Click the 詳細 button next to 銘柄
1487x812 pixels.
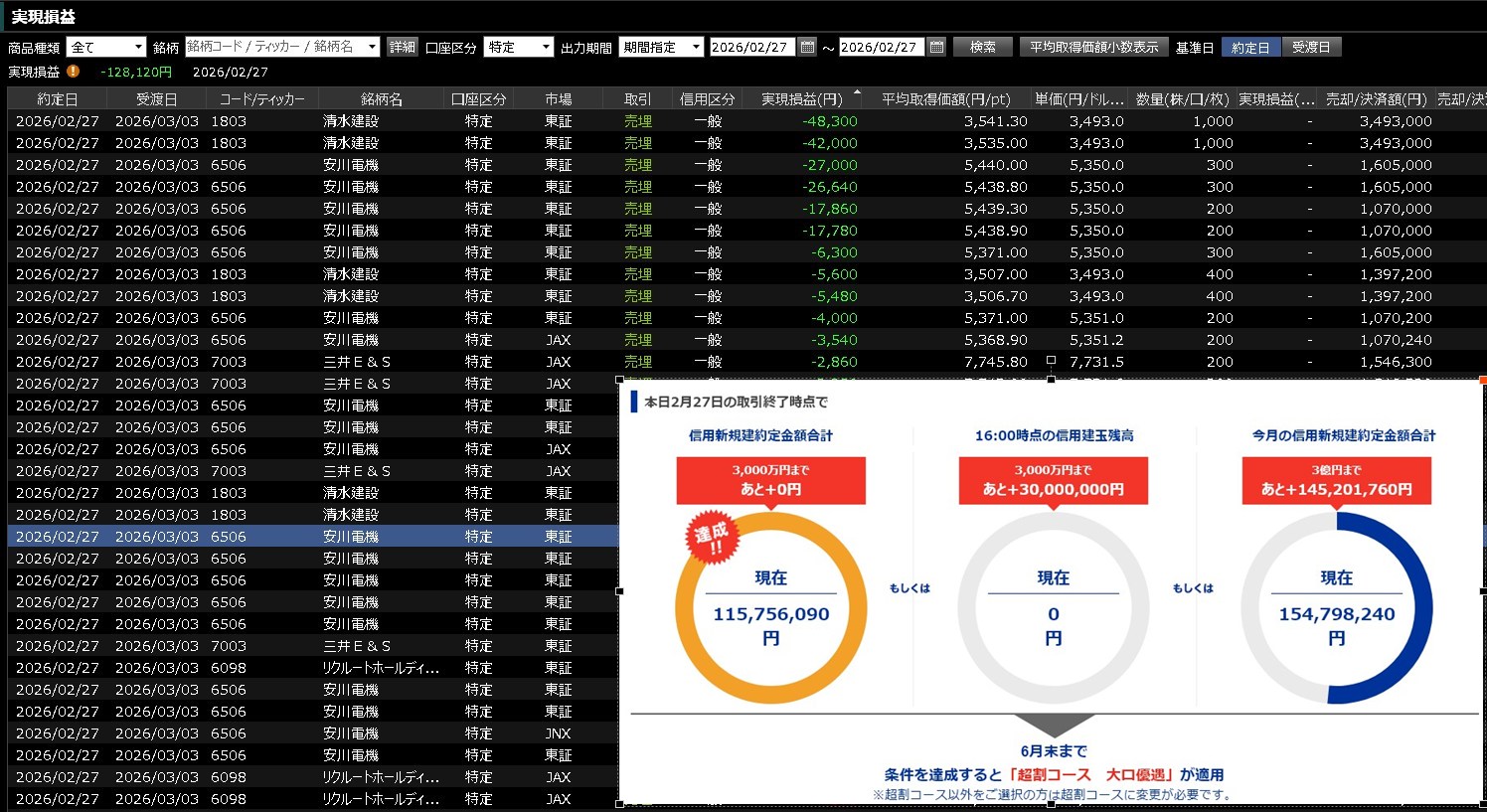pos(402,47)
